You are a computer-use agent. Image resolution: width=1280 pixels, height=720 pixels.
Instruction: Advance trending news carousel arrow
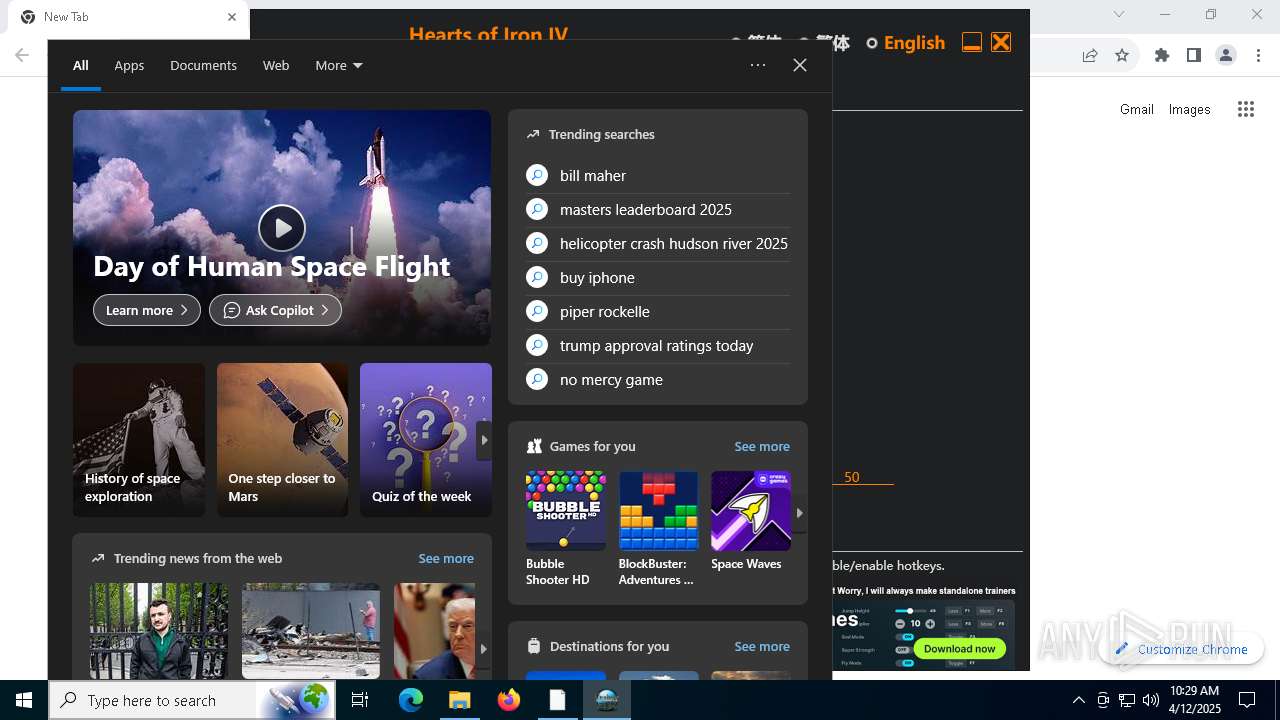point(483,648)
